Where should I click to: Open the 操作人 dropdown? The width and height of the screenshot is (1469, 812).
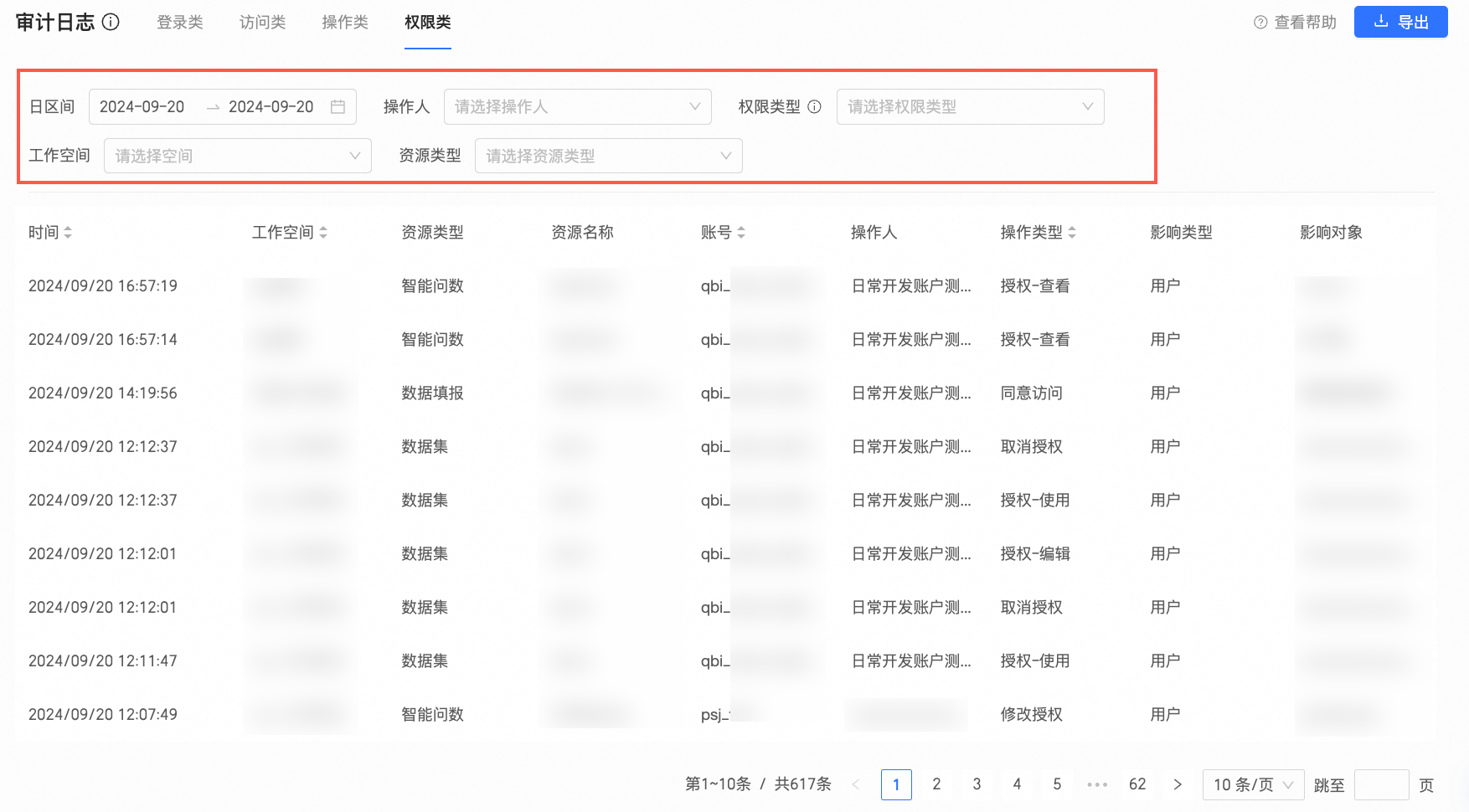(x=577, y=107)
